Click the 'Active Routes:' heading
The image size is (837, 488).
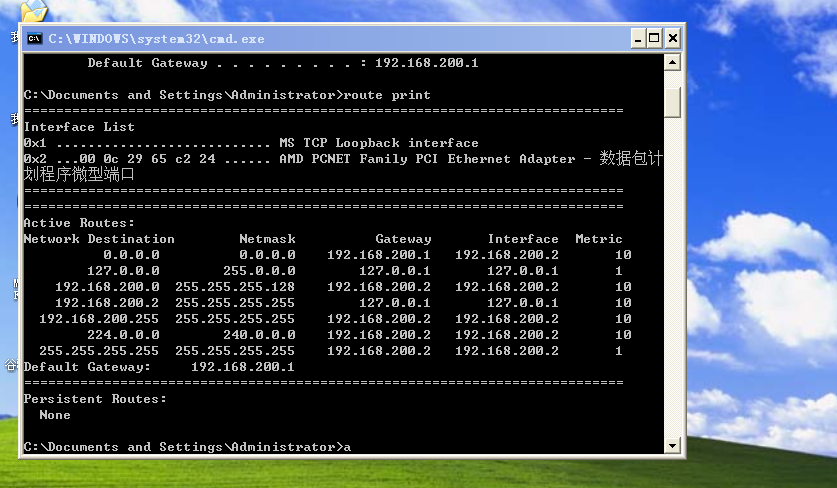click(79, 223)
